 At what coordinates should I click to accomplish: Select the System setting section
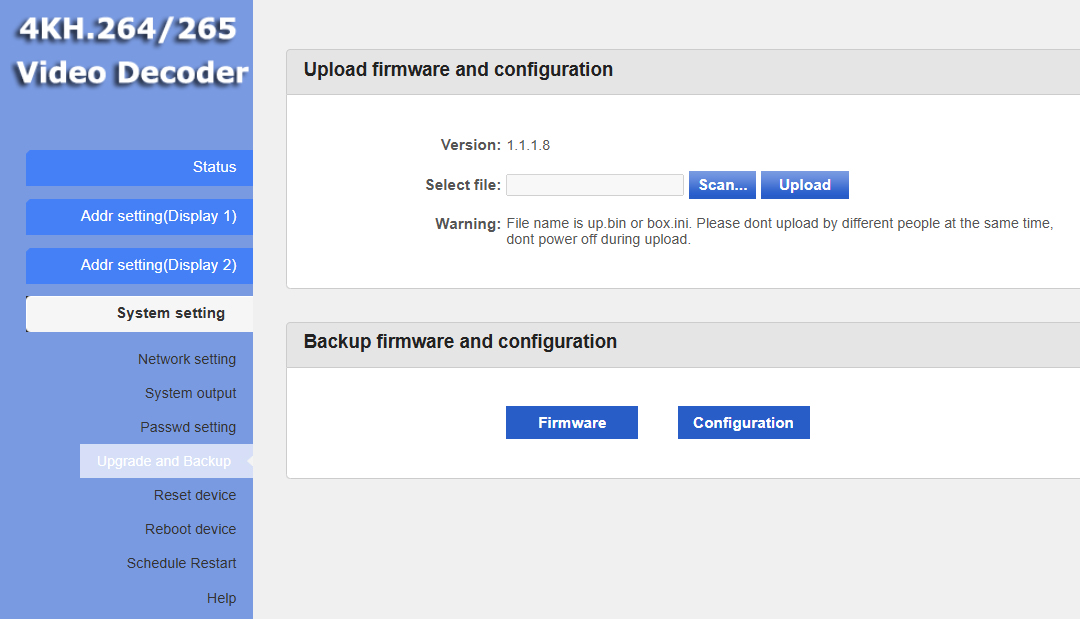pos(139,313)
